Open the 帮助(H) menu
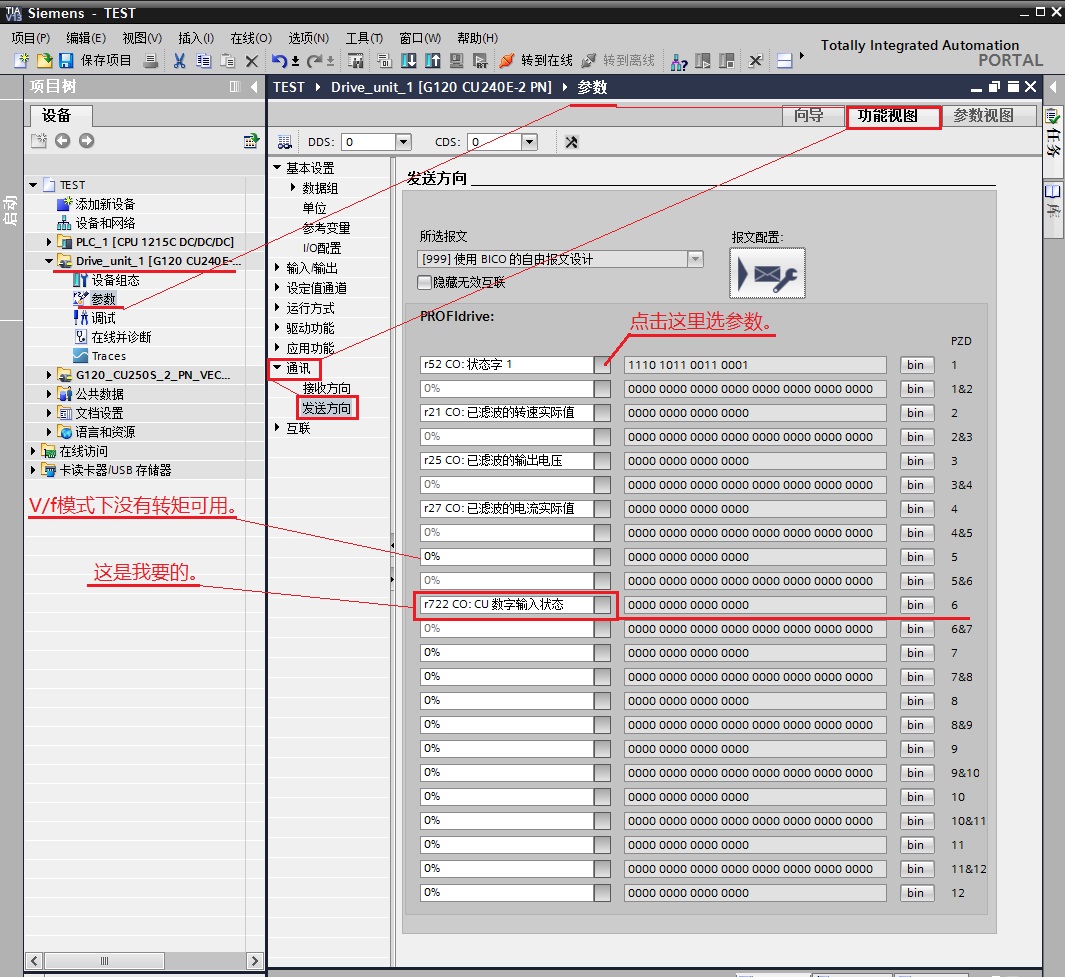This screenshot has height=977, width=1065. pyautogui.click(x=477, y=38)
